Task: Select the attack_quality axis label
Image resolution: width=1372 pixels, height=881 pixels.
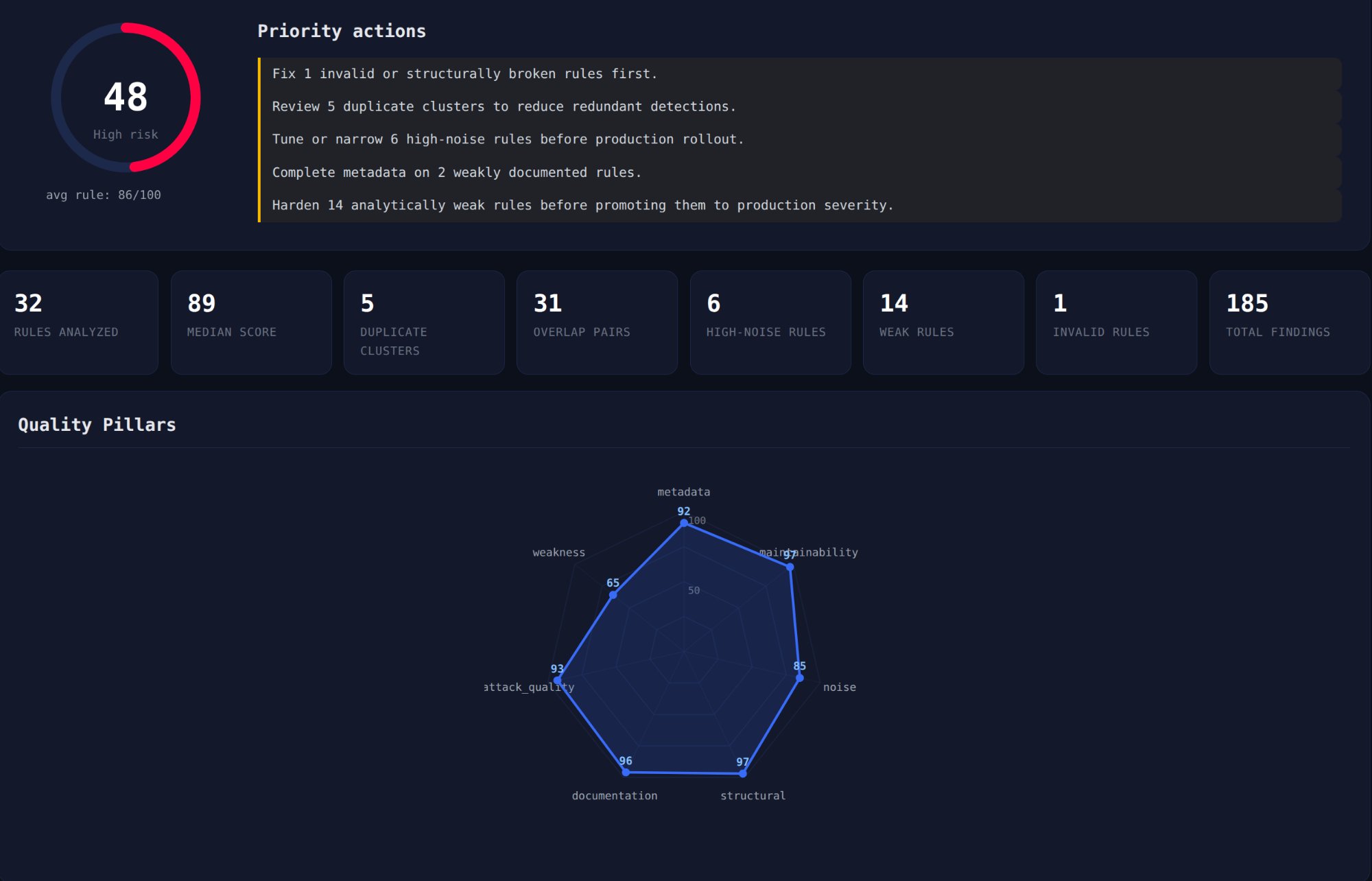Action: [530, 687]
